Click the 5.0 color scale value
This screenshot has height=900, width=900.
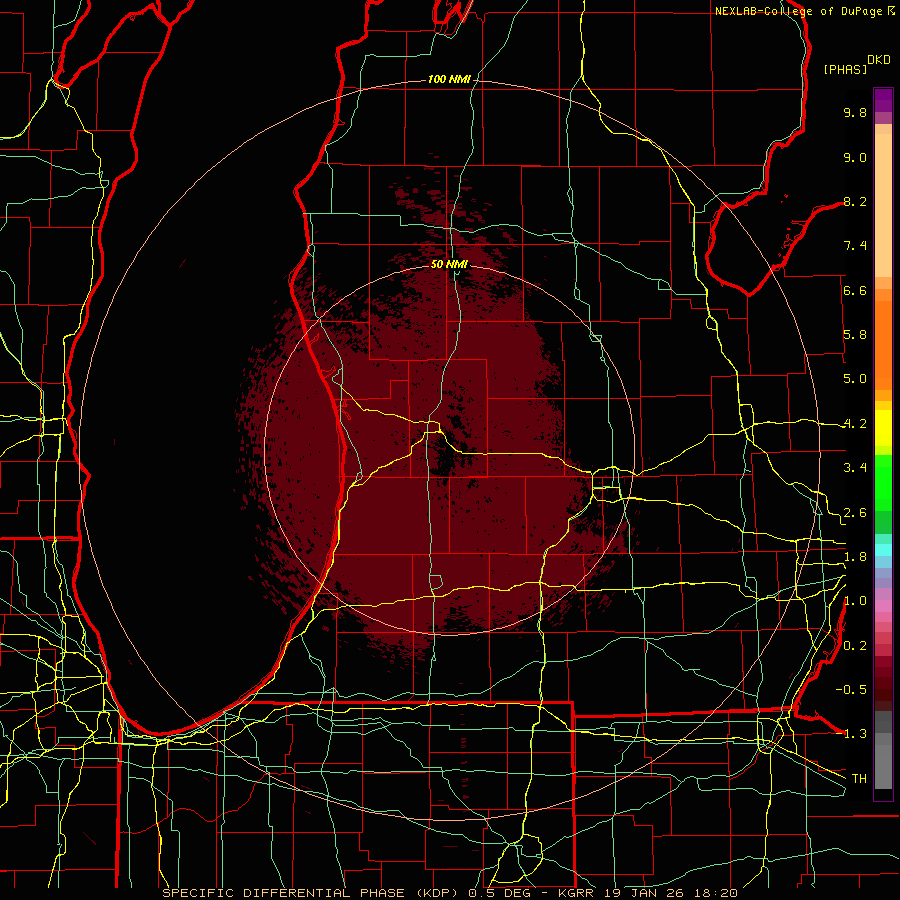click(855, 379)
